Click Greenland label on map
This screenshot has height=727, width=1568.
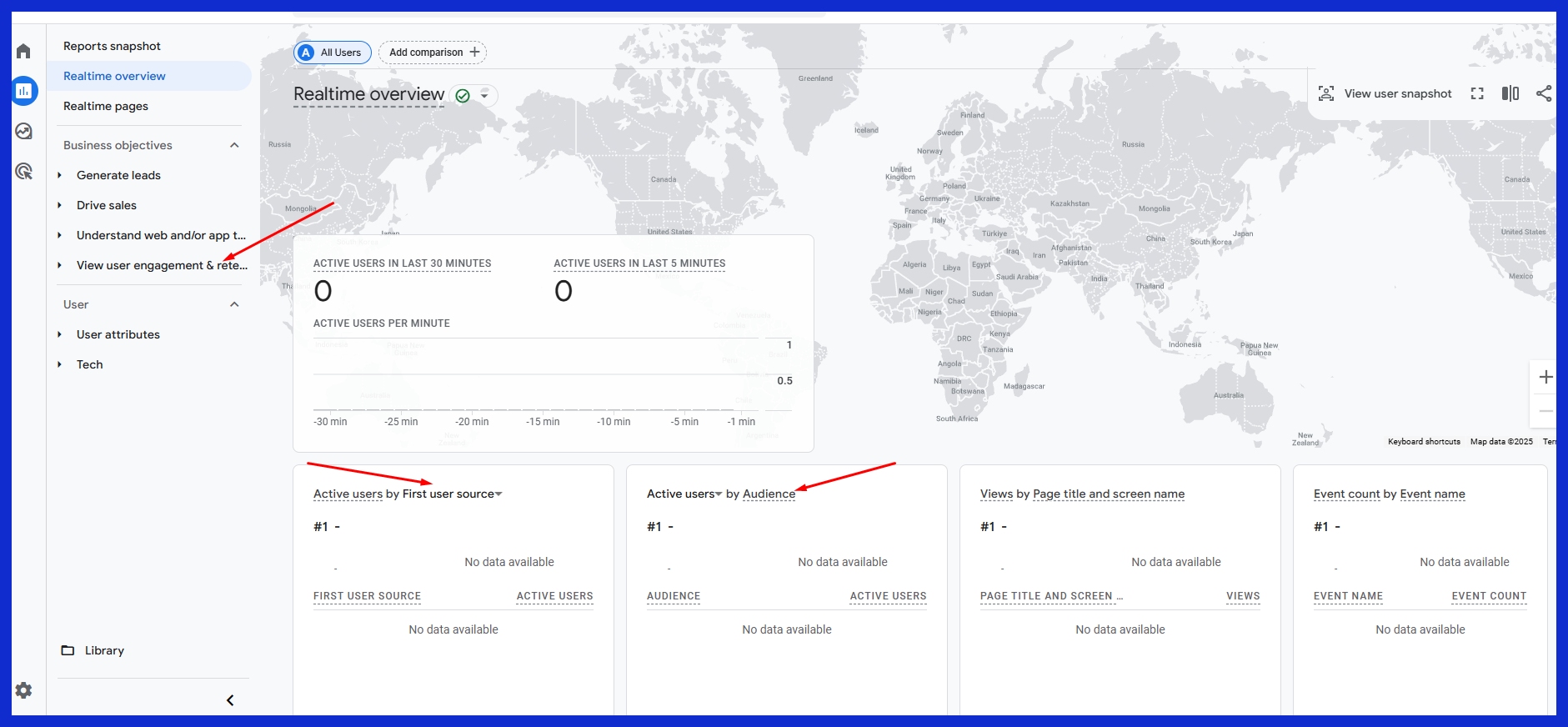tap(815, 78)
